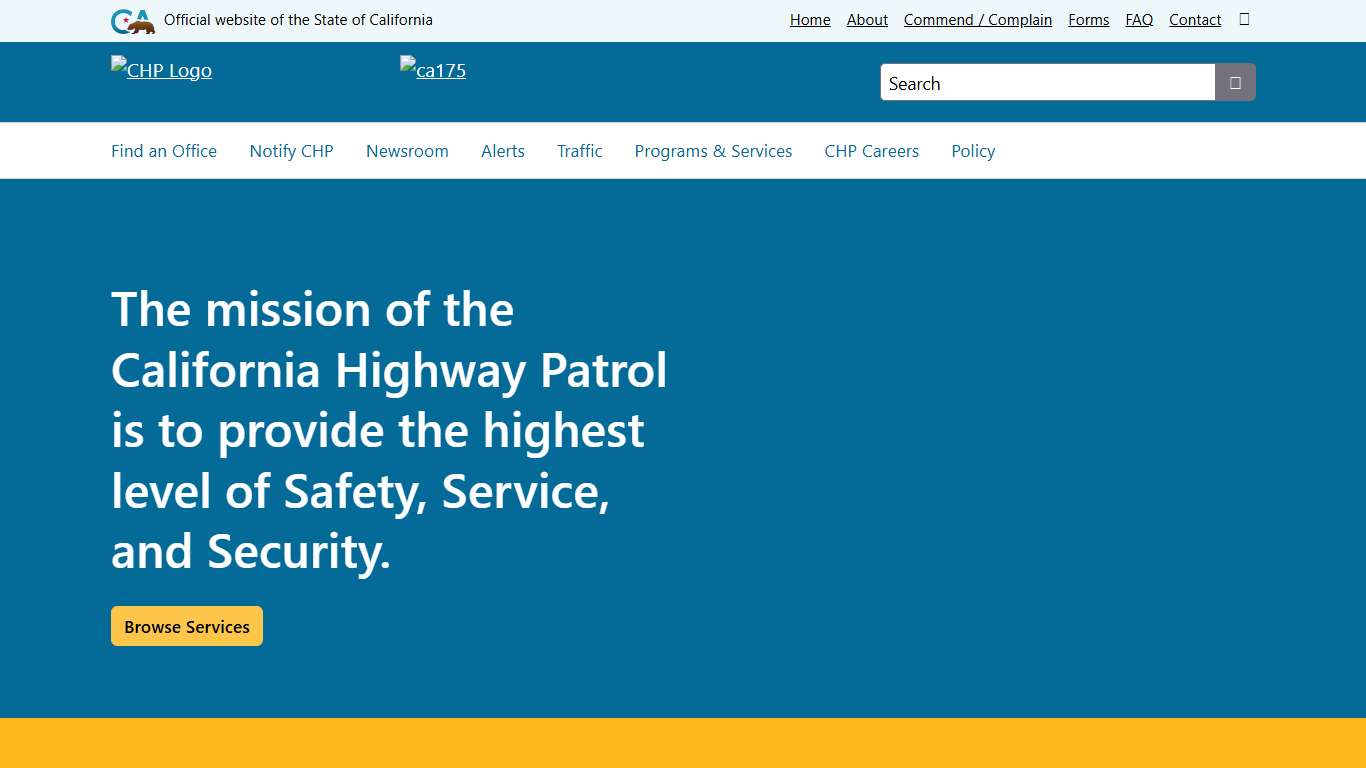Select CHP Careers in the navigation
Screen dimensions: 1366x768
point(871,150)
